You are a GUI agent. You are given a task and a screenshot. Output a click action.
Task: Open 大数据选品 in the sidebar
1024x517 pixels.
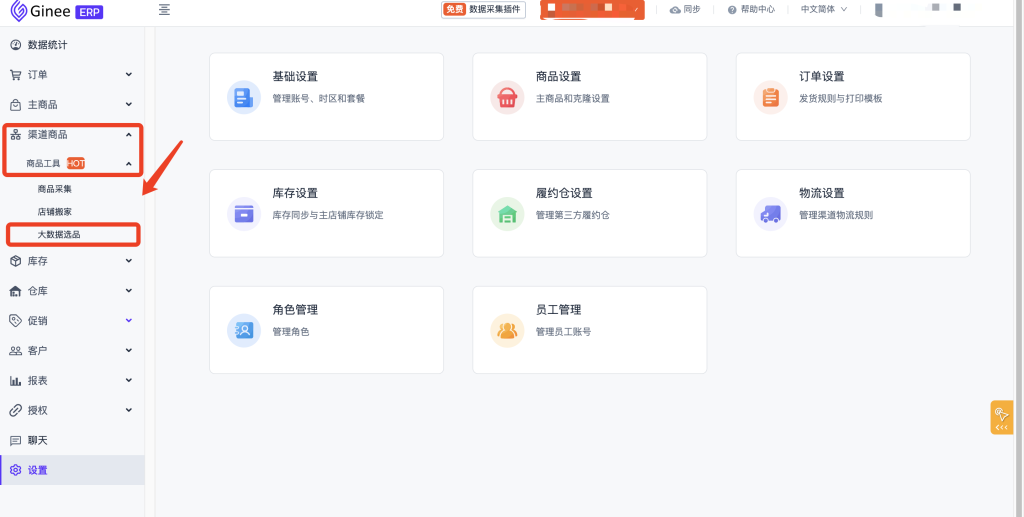(59, 234)
